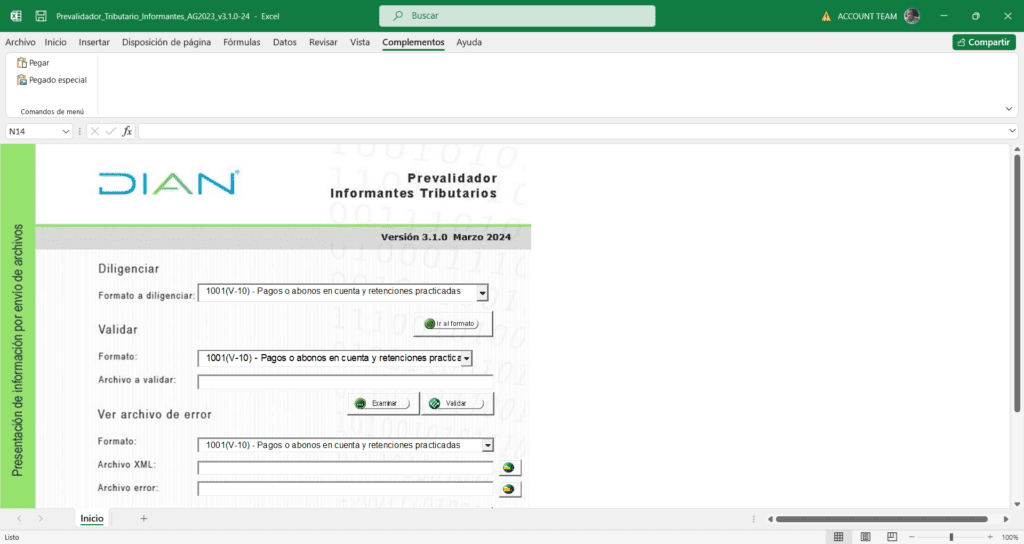Viewport: 1024px width, 544px height.
Task: Click the horizontal scrollbar thumb
Action: point(882,519)
